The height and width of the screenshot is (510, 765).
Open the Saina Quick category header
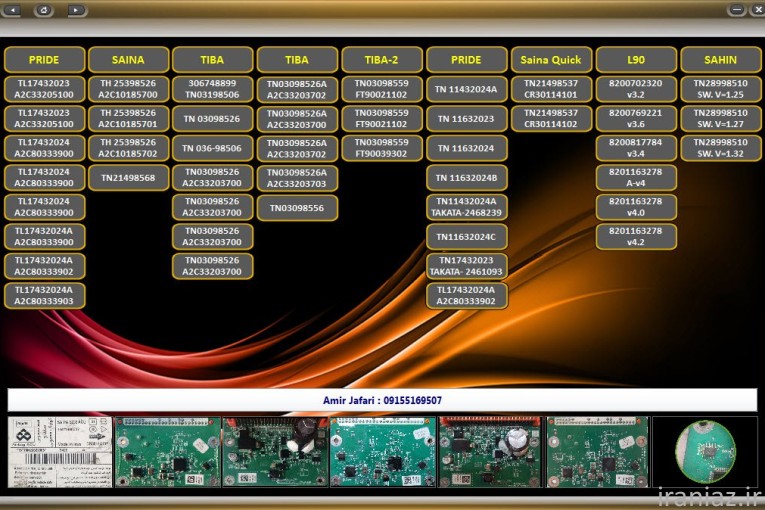point(551,60)
